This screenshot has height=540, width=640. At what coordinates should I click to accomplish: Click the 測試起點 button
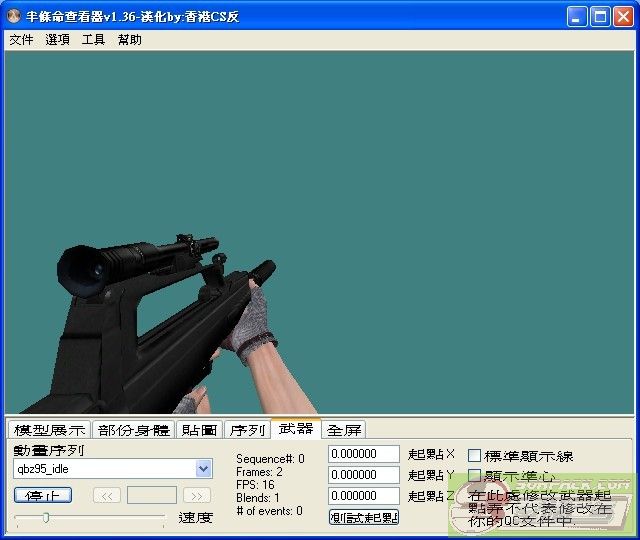coord(364,518)
